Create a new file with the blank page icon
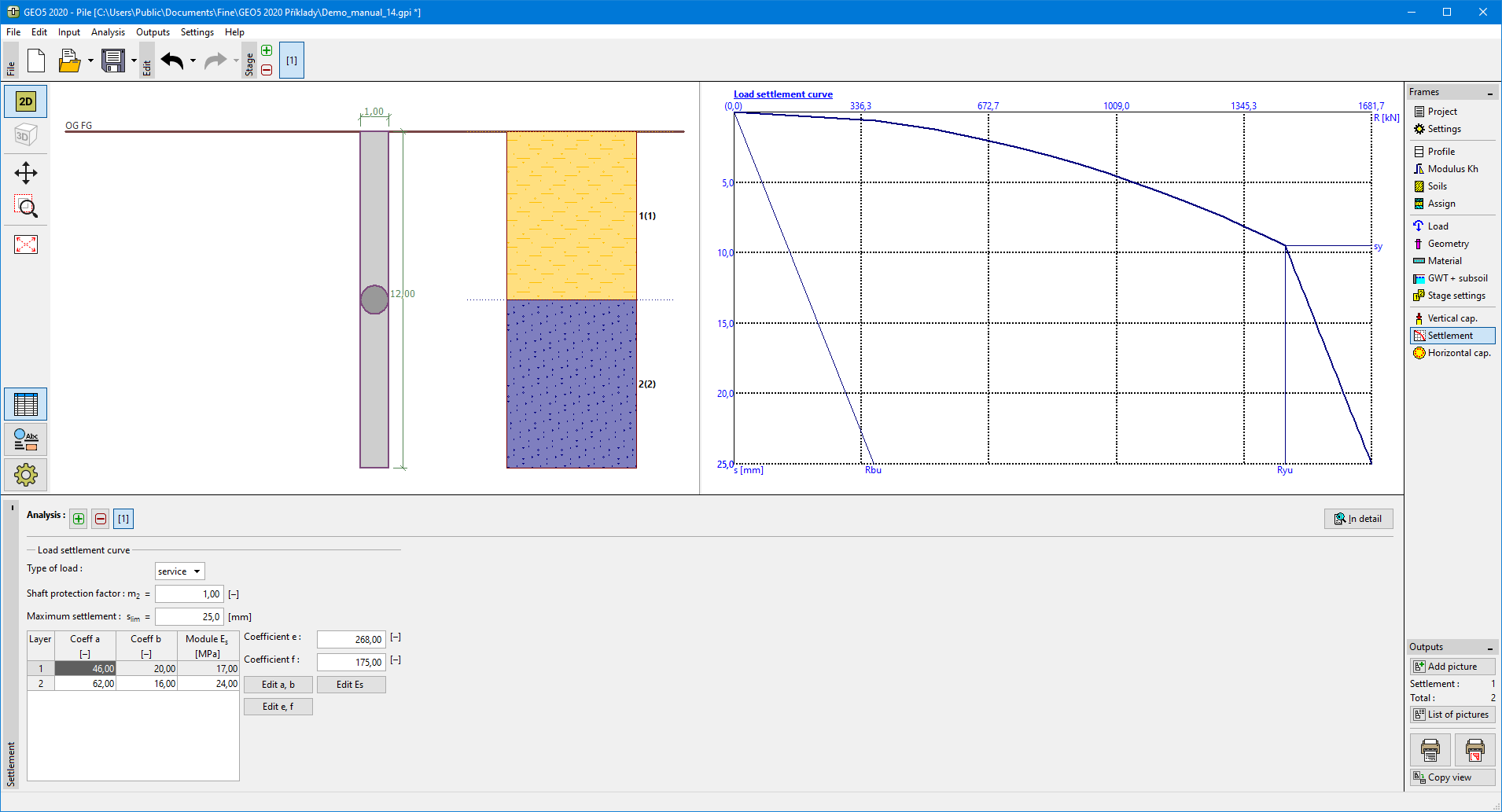 coord(36,61)
